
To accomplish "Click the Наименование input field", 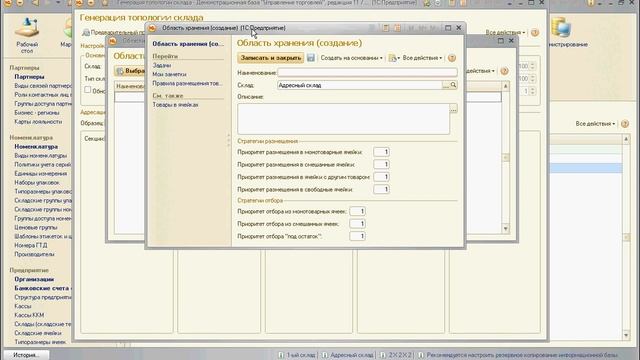I will [367, 73].
